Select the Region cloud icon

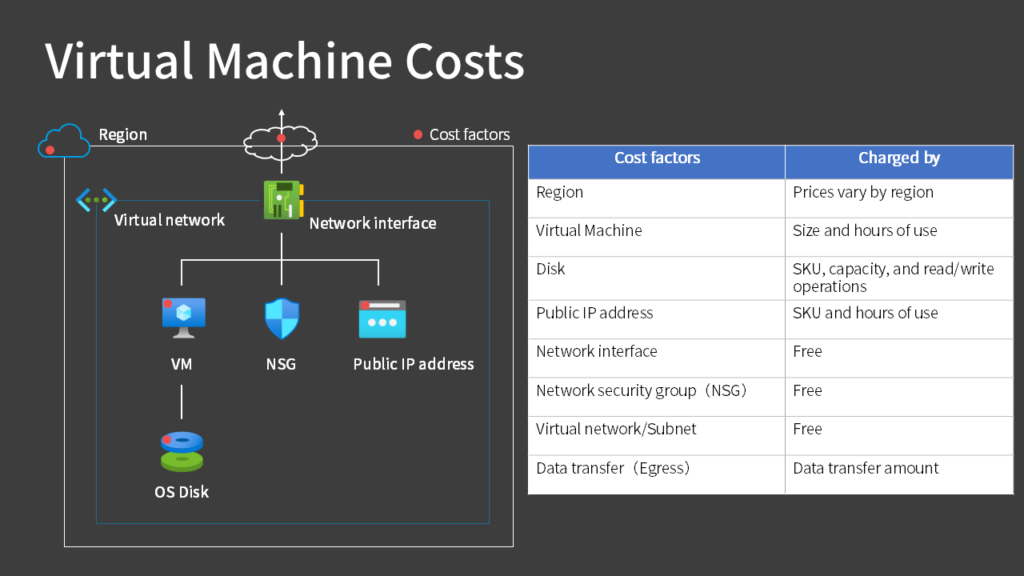pyautogui.click(x=63, y=141)
